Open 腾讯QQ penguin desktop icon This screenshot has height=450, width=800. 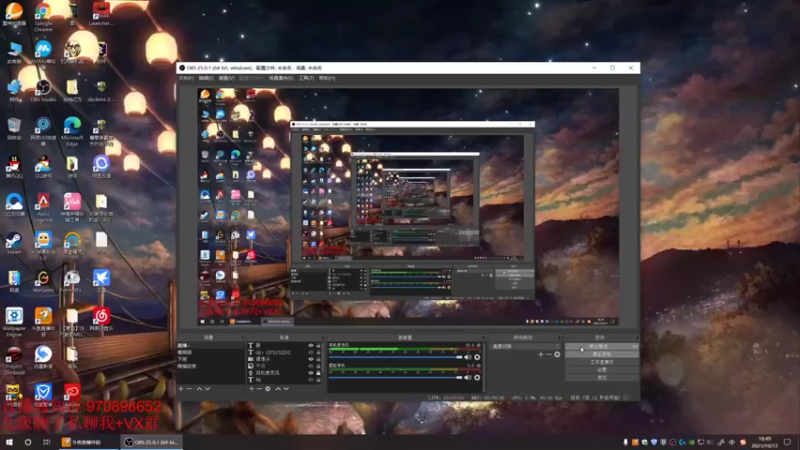coord(14,166)
